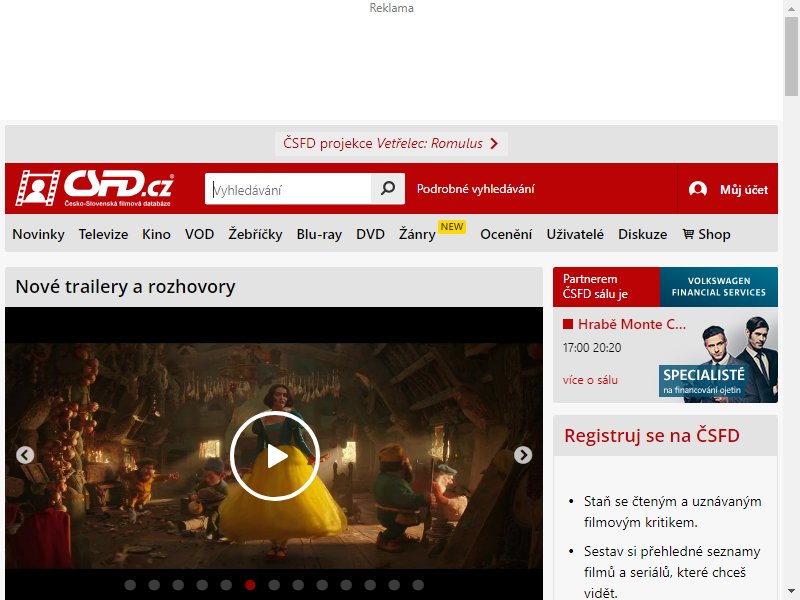This screenshot has width=800, height=600.
Task: Open the Televize menu
Action: coord(103,234)
